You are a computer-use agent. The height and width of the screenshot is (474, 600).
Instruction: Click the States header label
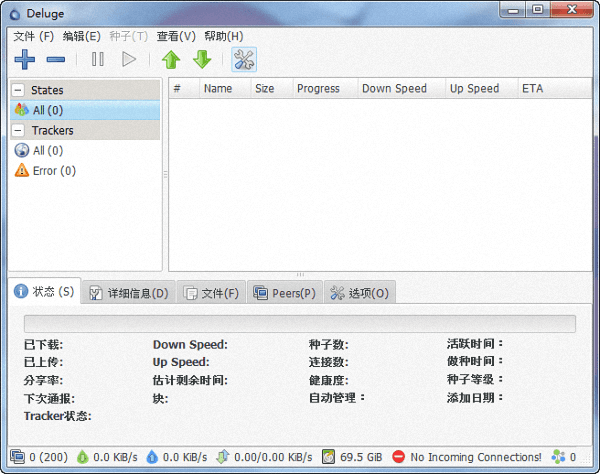click(47, 90)
